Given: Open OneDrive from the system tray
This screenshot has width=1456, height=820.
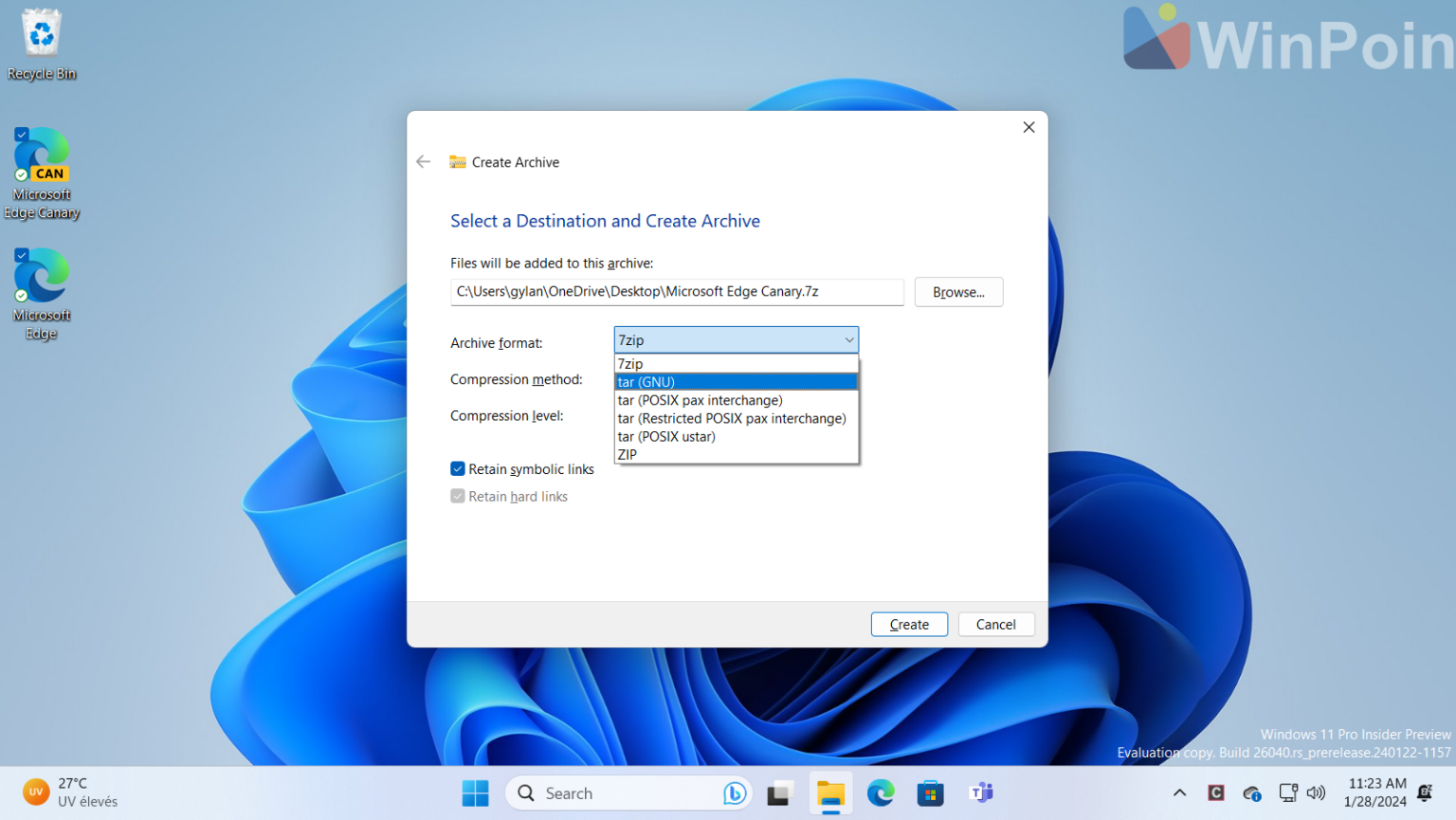Looking at the screenshot, I should point(1251,793).
